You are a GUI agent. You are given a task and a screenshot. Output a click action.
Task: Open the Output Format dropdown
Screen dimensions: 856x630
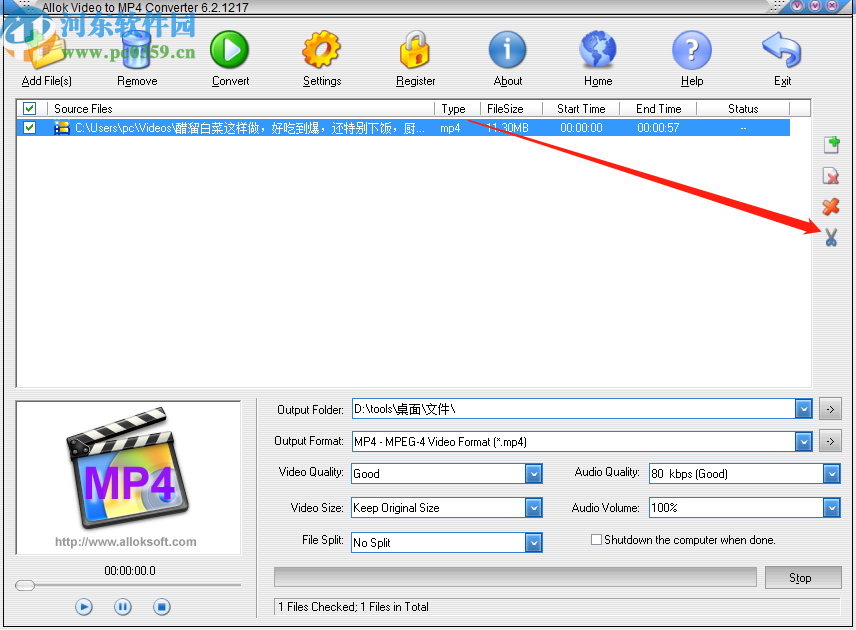(803, 441)
